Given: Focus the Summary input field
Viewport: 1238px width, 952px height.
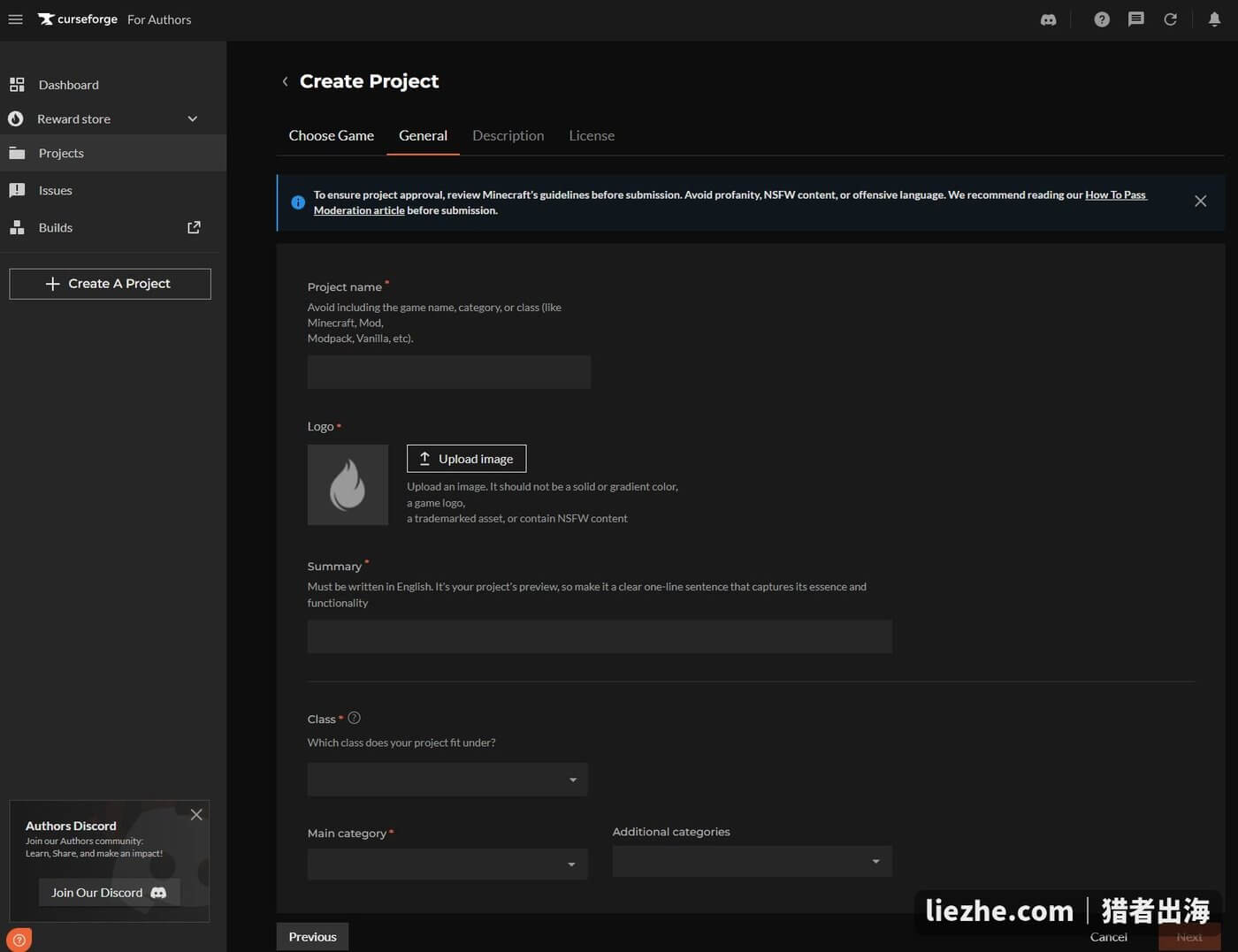Looking at the screenshot, I should point(600,636).
